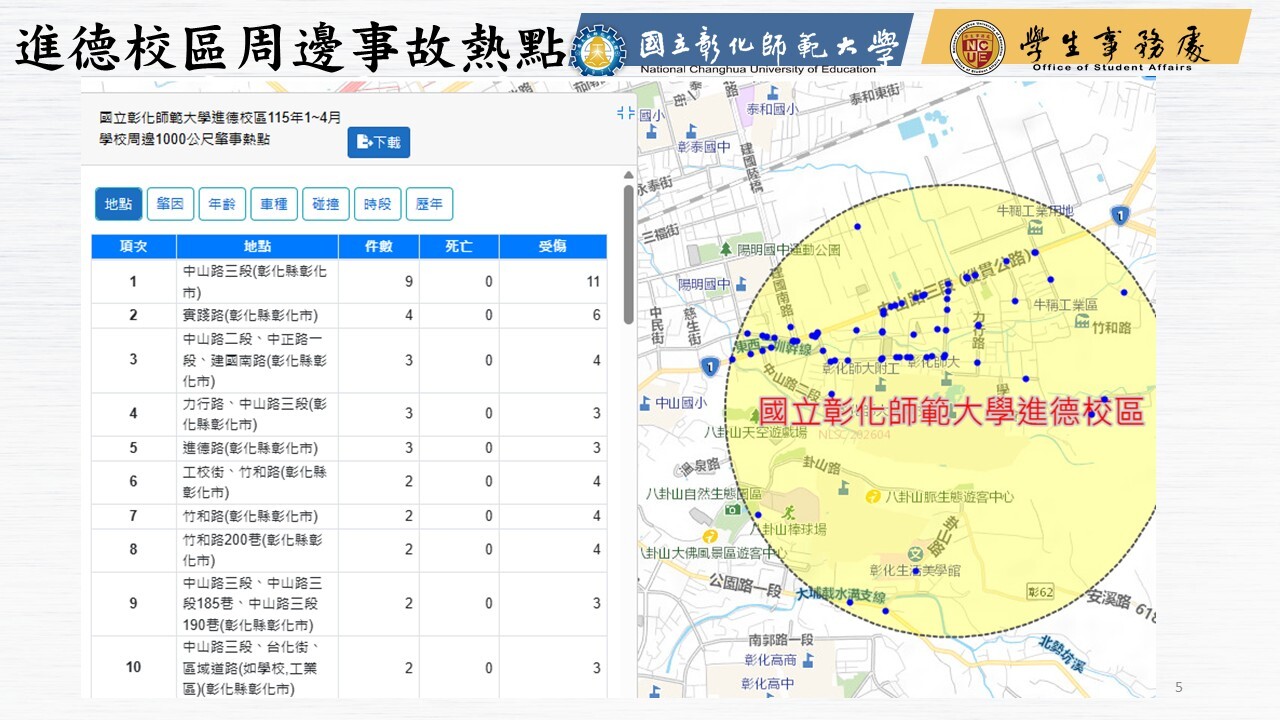Open the 歷年 tab
Image resolution: width=1280 pixels, height=720 pixels.
click(430, 204)
